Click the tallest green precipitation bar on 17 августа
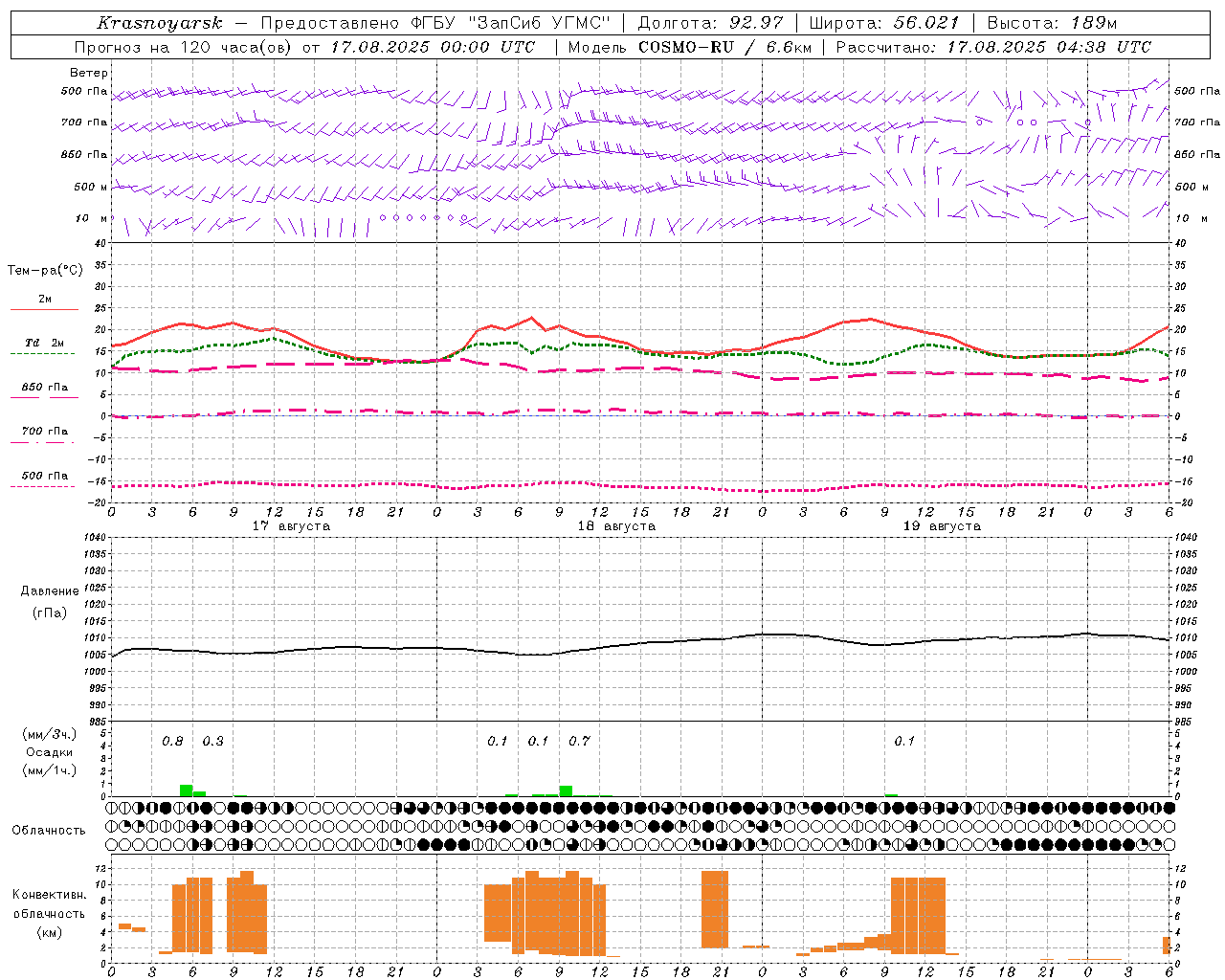1225x980 pixels. [x=186, y=791]
